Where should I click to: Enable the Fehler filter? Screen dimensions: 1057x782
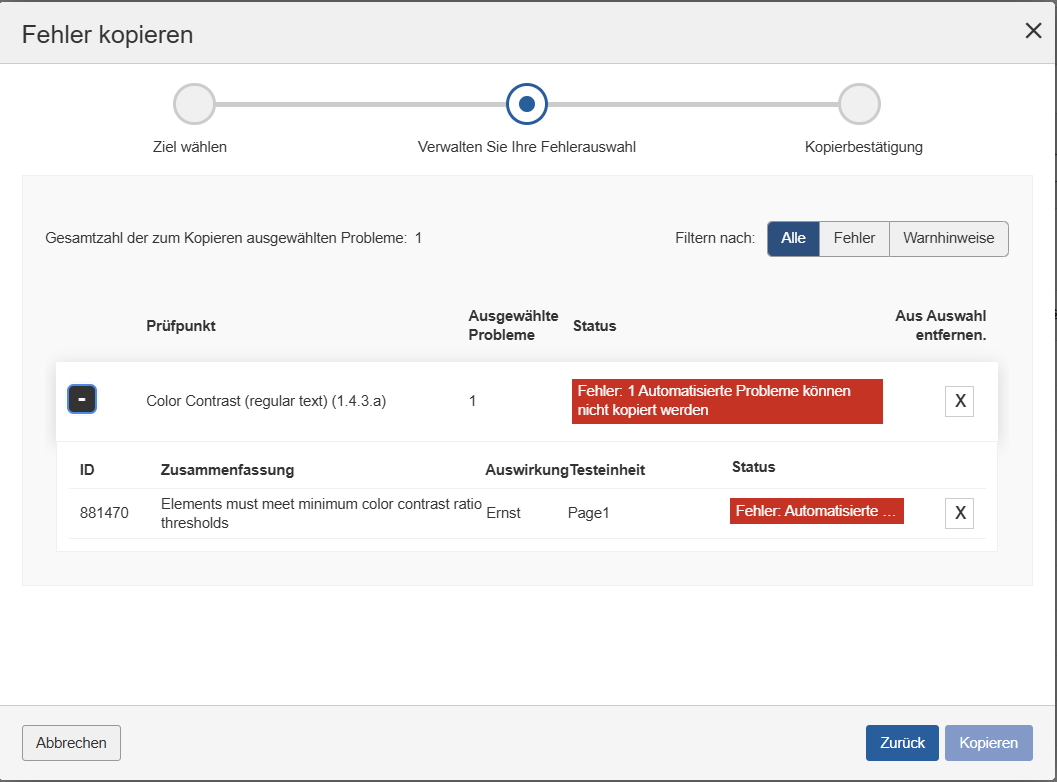(853, 238)
